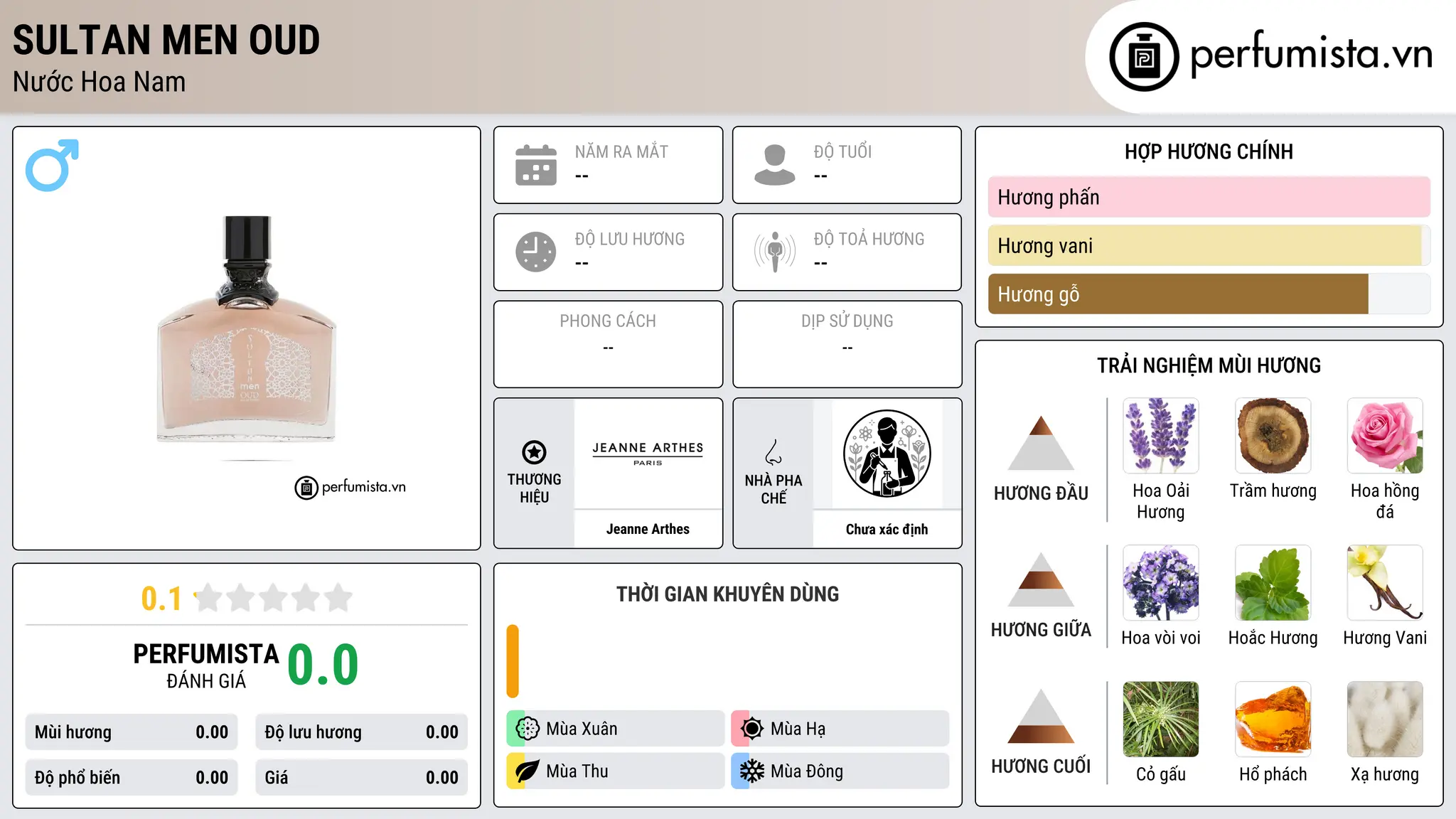The width and height of the screenshot is (1456, 819).
Task: Click the Chưa xác định perfumer label
Action: pos(887,529)
